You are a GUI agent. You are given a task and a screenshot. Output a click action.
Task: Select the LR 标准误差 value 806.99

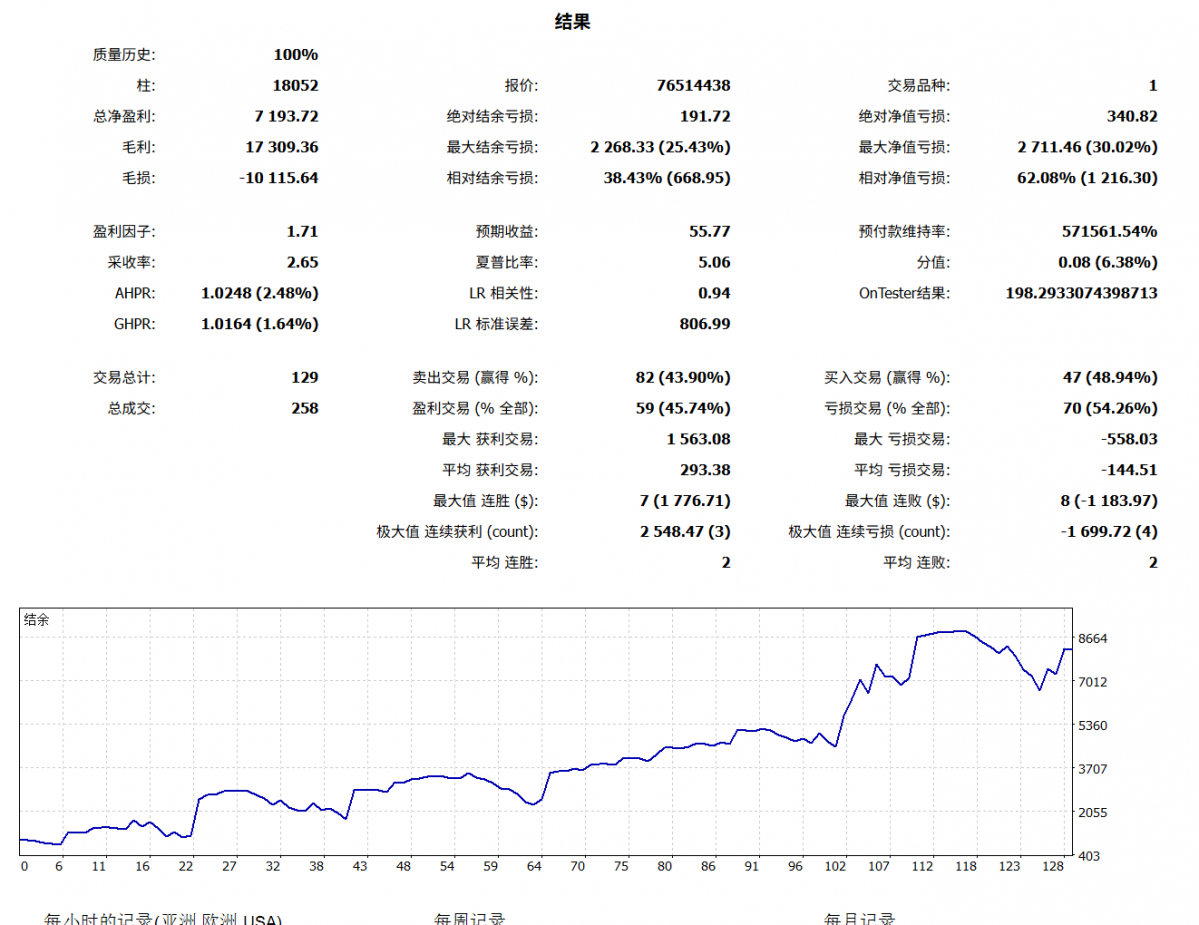705,323
